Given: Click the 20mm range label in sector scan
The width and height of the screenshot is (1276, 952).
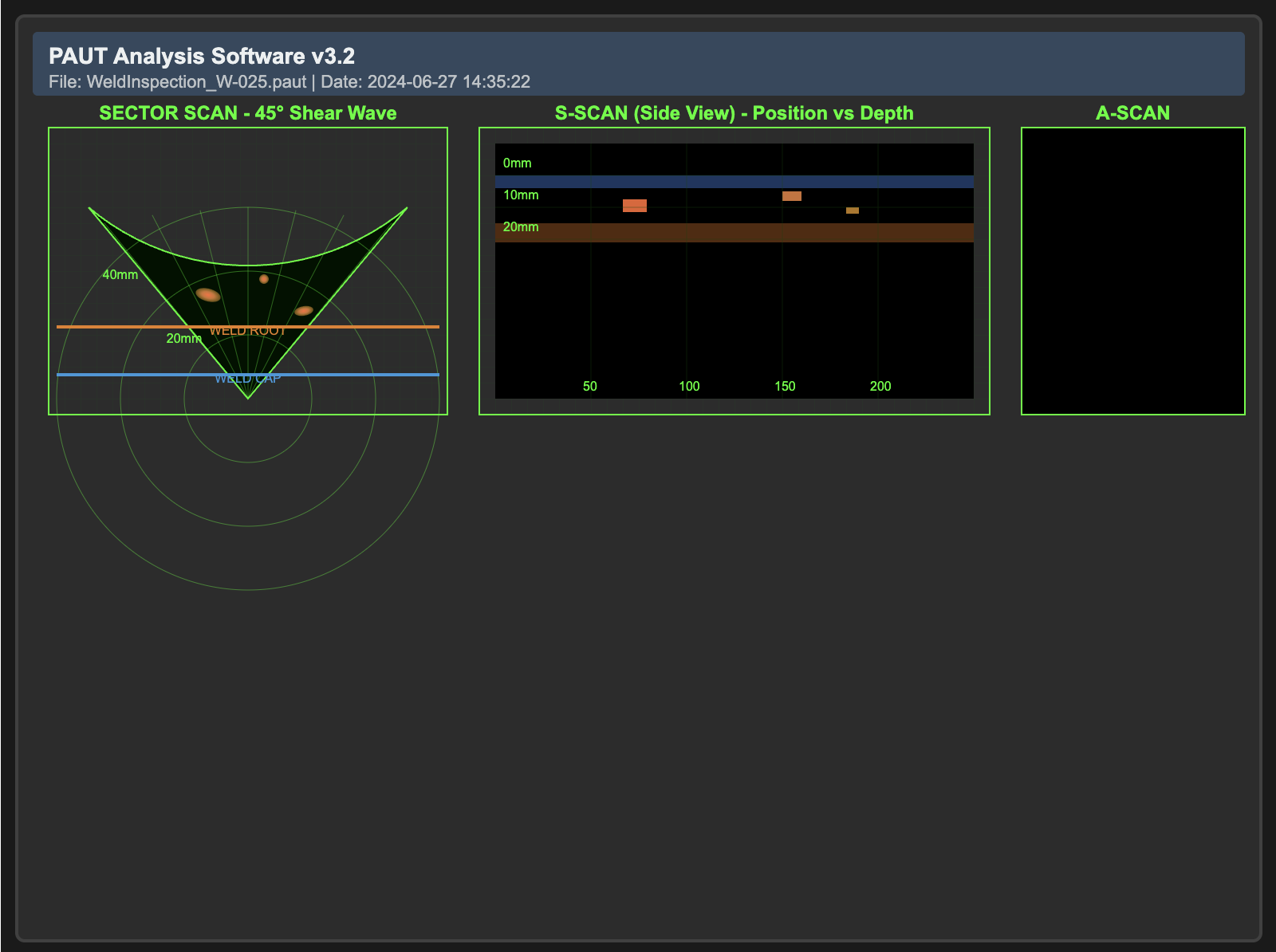Looking at the screenshot, I should (x=184, y=339).
